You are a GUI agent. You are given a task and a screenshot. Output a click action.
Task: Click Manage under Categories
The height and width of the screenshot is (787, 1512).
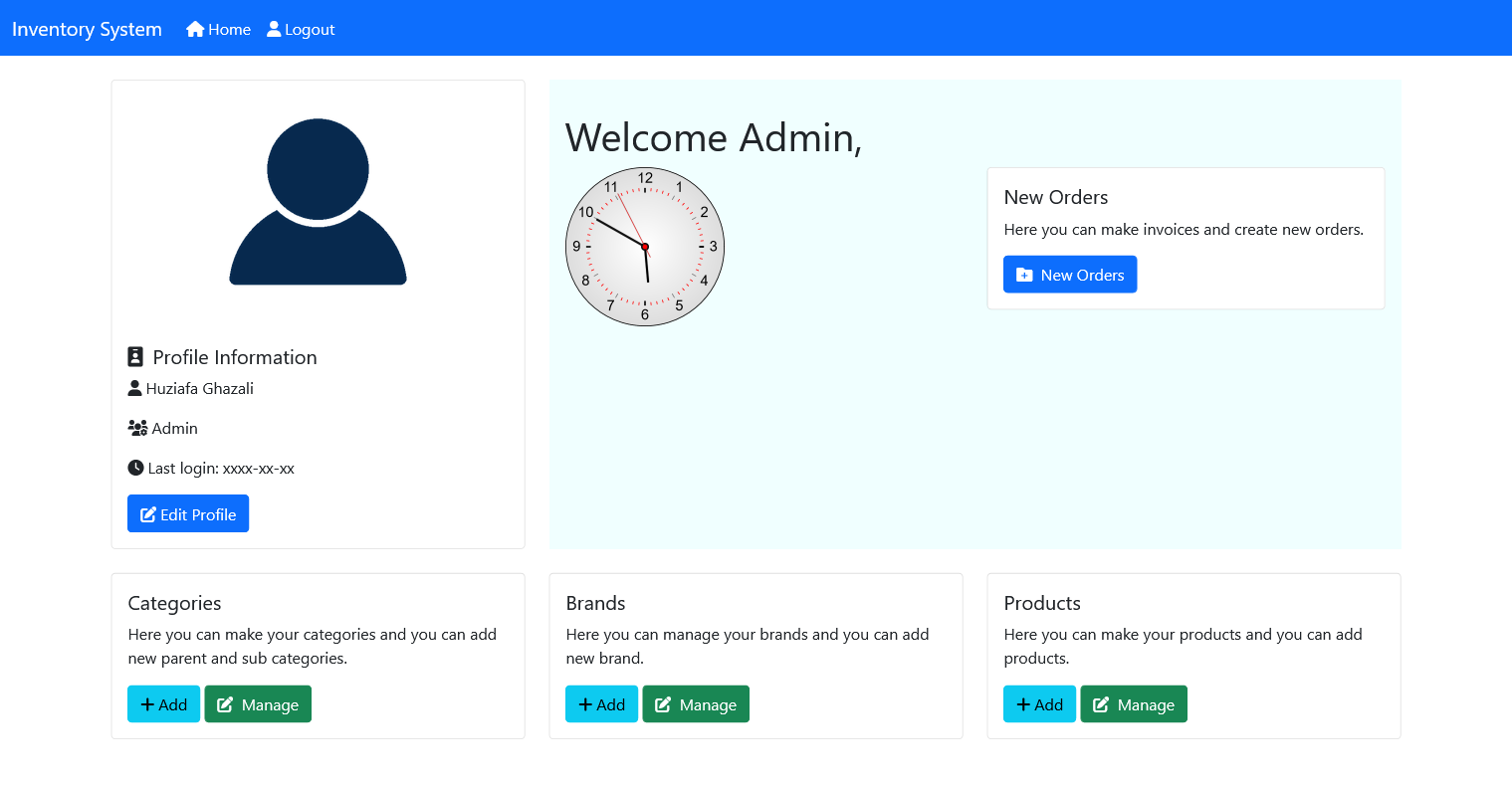(258, 703)
